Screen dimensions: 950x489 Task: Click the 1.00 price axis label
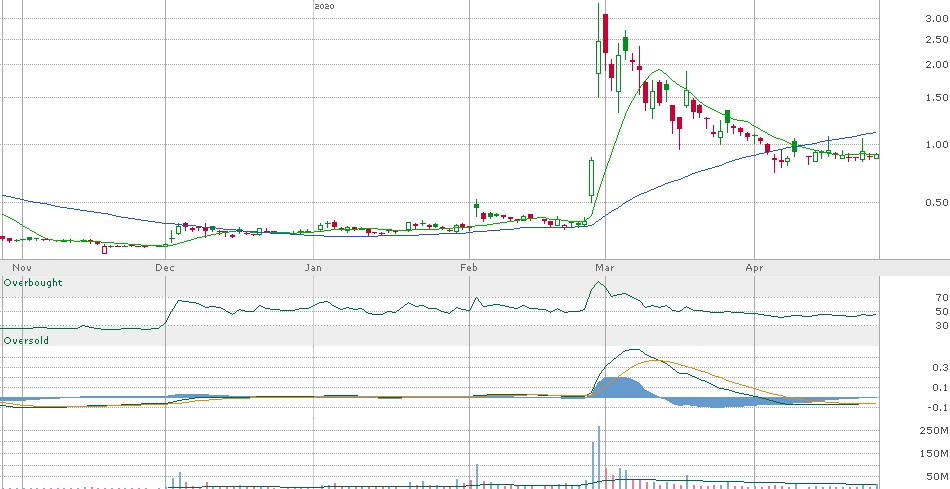click(x=936, y=144)
